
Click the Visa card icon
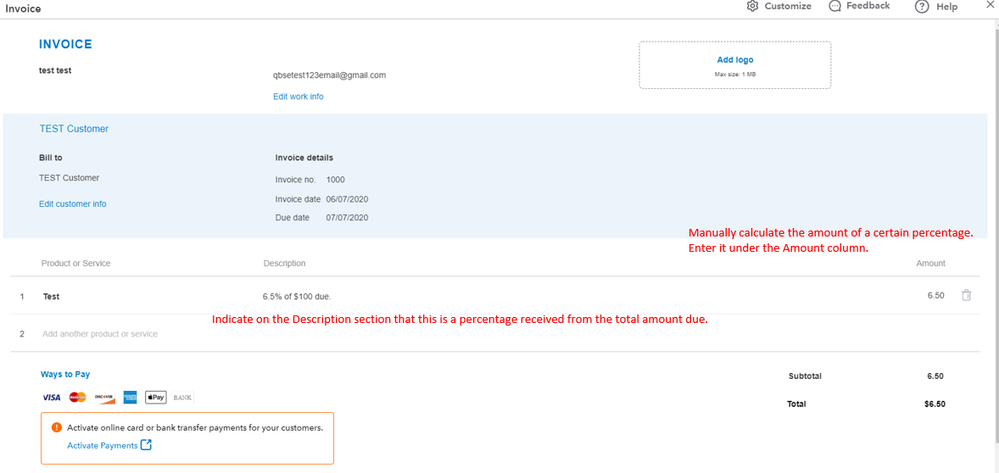pos(51,397)
